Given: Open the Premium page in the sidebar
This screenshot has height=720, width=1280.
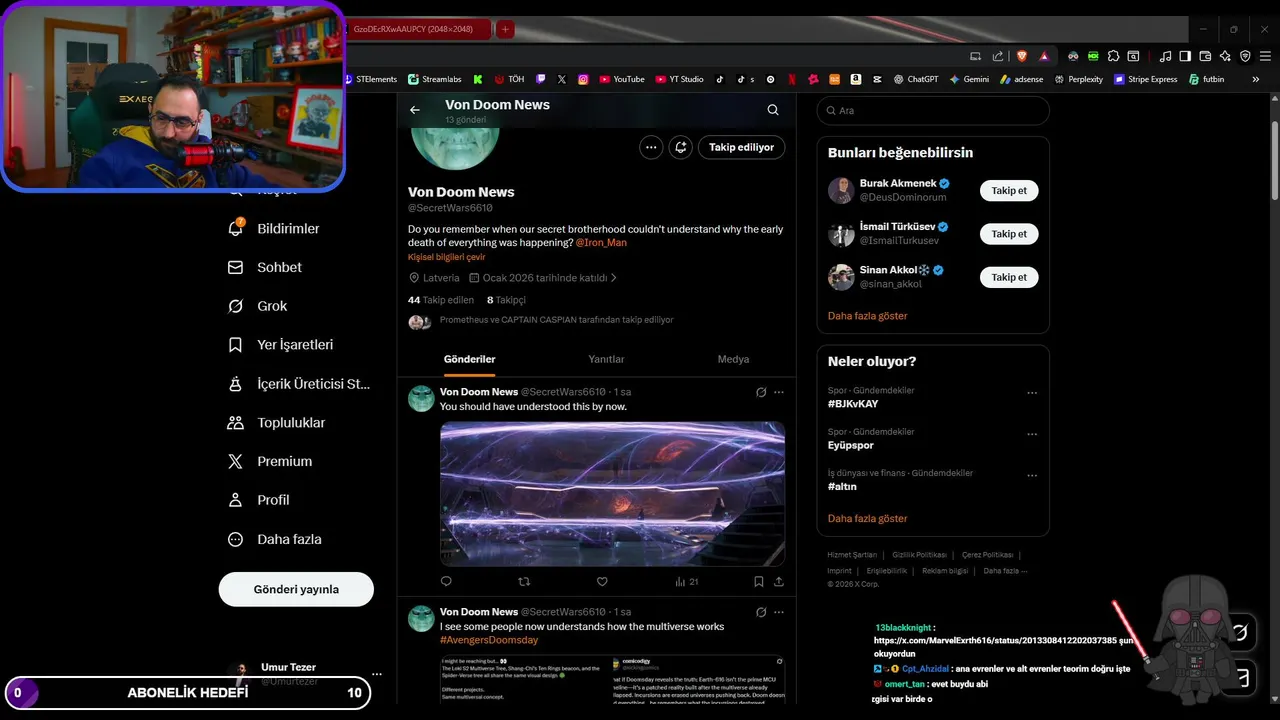Looking at the screenshot, I should pyautogui.click(x=270, y=461).
